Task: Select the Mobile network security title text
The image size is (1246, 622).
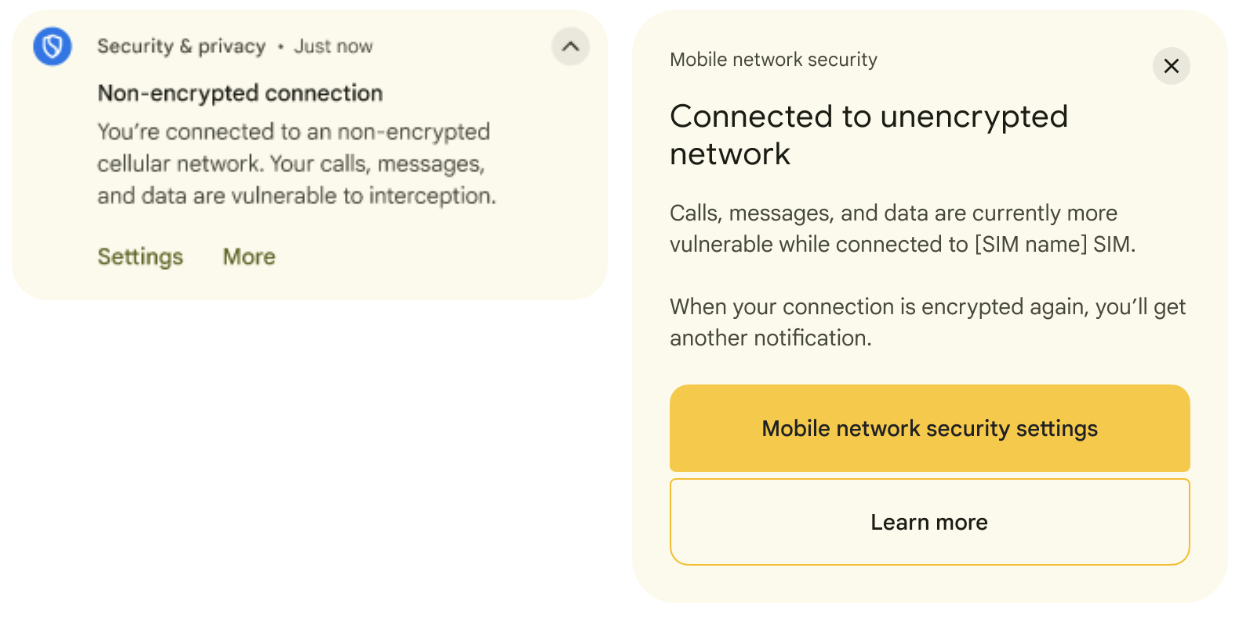Action: coord(773,60)
